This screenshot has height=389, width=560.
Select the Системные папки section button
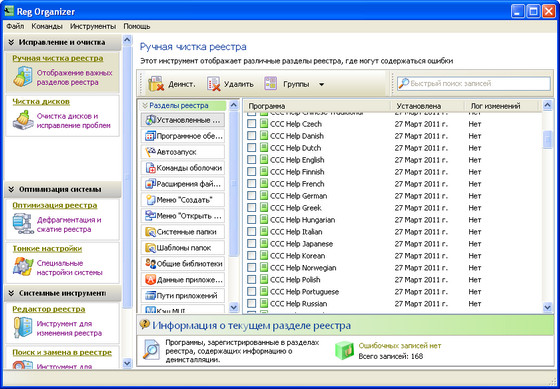[x=182, y=232]
